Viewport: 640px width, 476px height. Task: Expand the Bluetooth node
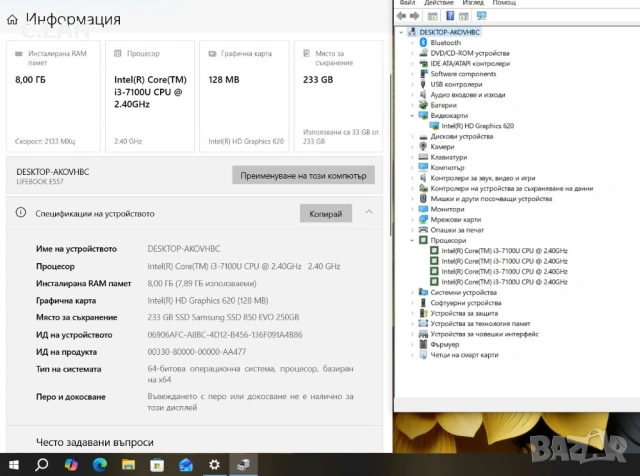click(412, 42)
